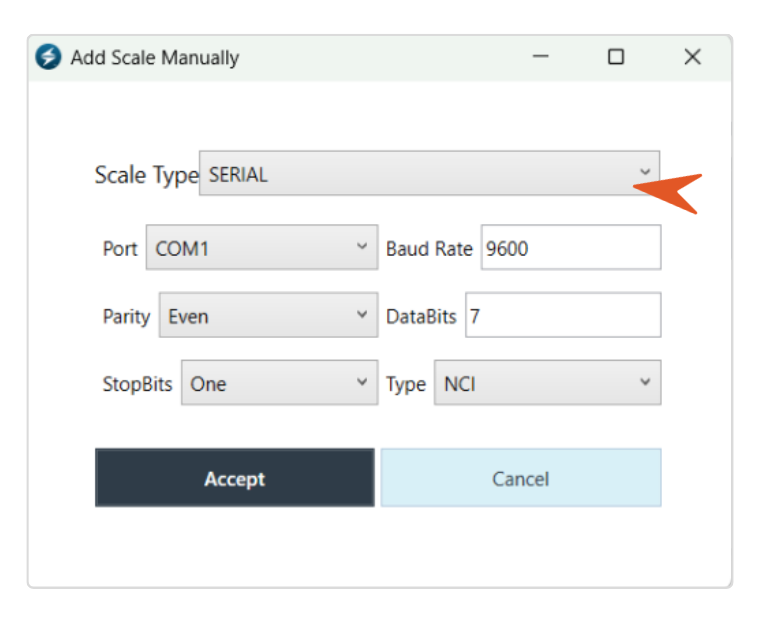This screenshot has width=760, height=625.
Task: Expand the Port dropdown showing COM1
Action: [262, 247]
